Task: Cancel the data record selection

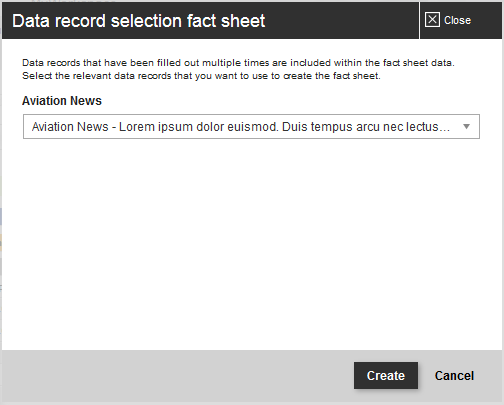Action: pos(454,376)
